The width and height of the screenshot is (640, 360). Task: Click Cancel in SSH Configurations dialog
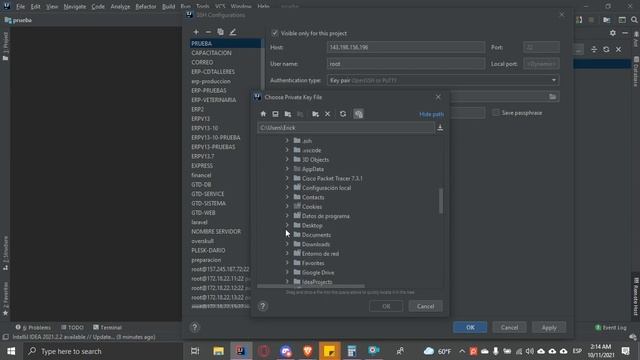tap(509, 327)
